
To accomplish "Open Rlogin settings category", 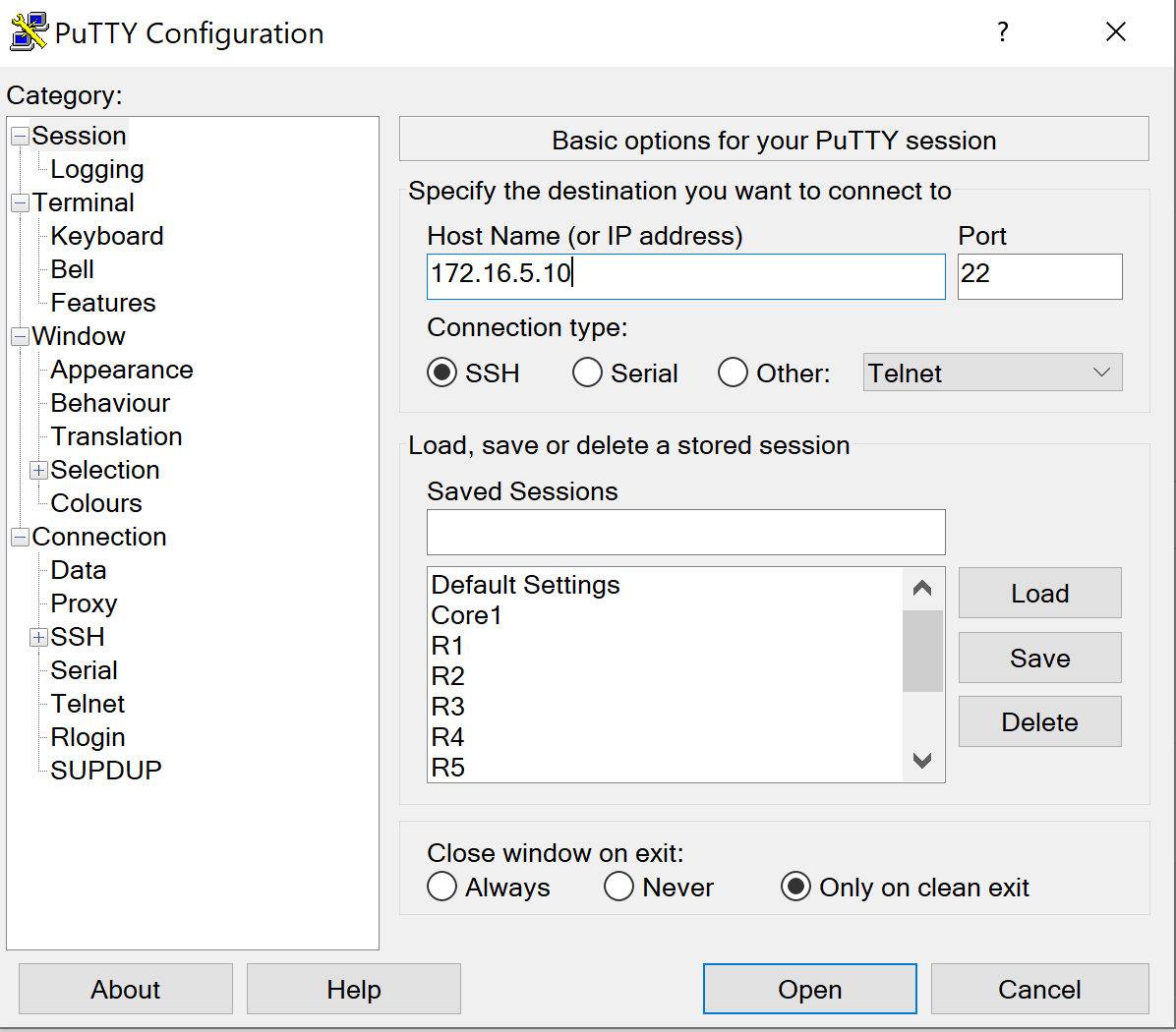I will 87,737.
